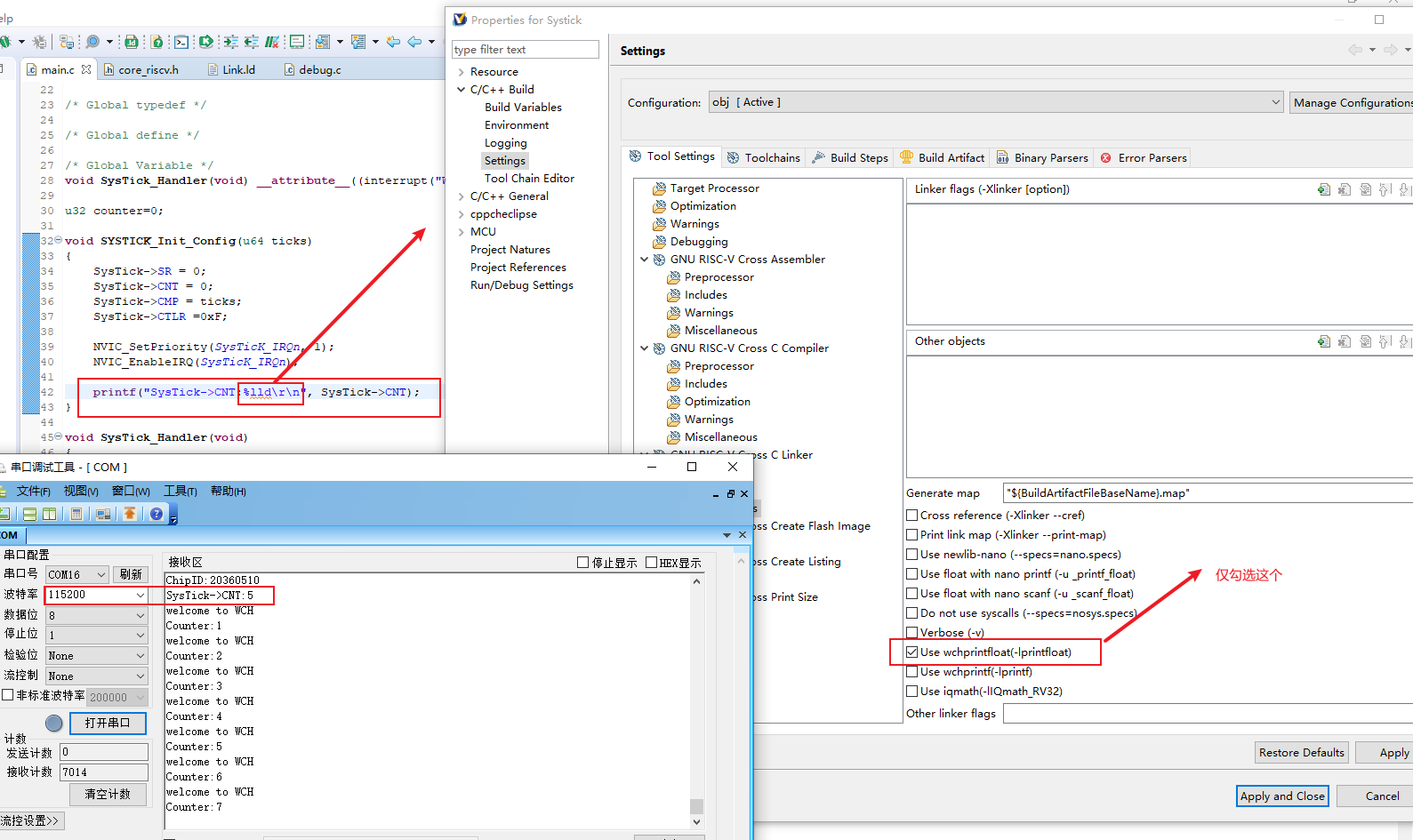This screenshot has width=1413, height=840.
Task: Open the COM16 serial port dropdown
Action: tap(77, 575)
